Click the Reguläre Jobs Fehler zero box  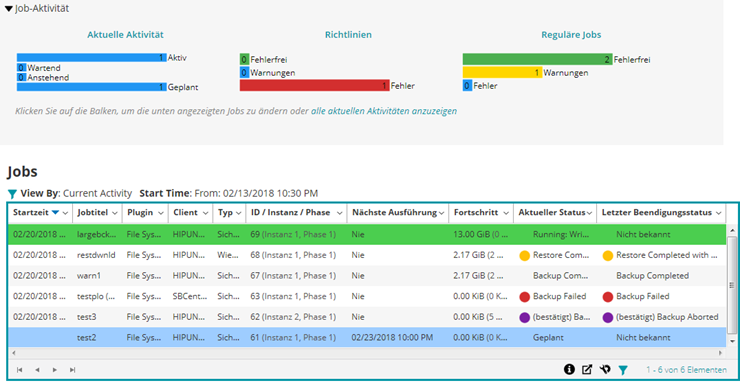pyautogui.click(x=467, y=85)
